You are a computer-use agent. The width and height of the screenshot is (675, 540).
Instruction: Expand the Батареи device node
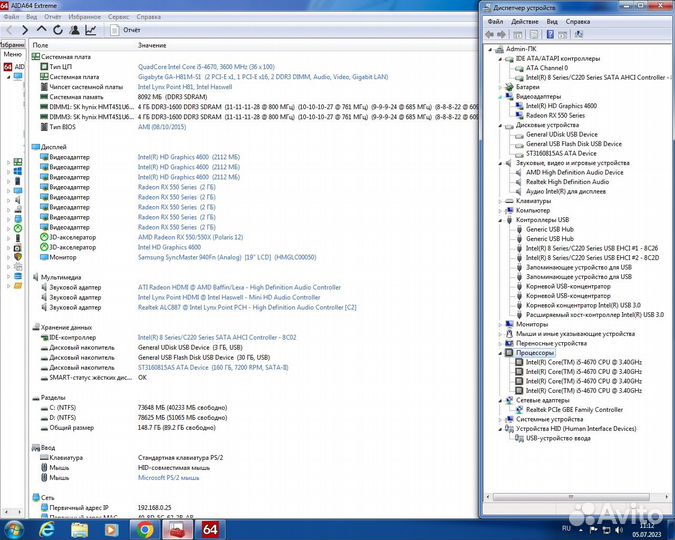(500, 87)
